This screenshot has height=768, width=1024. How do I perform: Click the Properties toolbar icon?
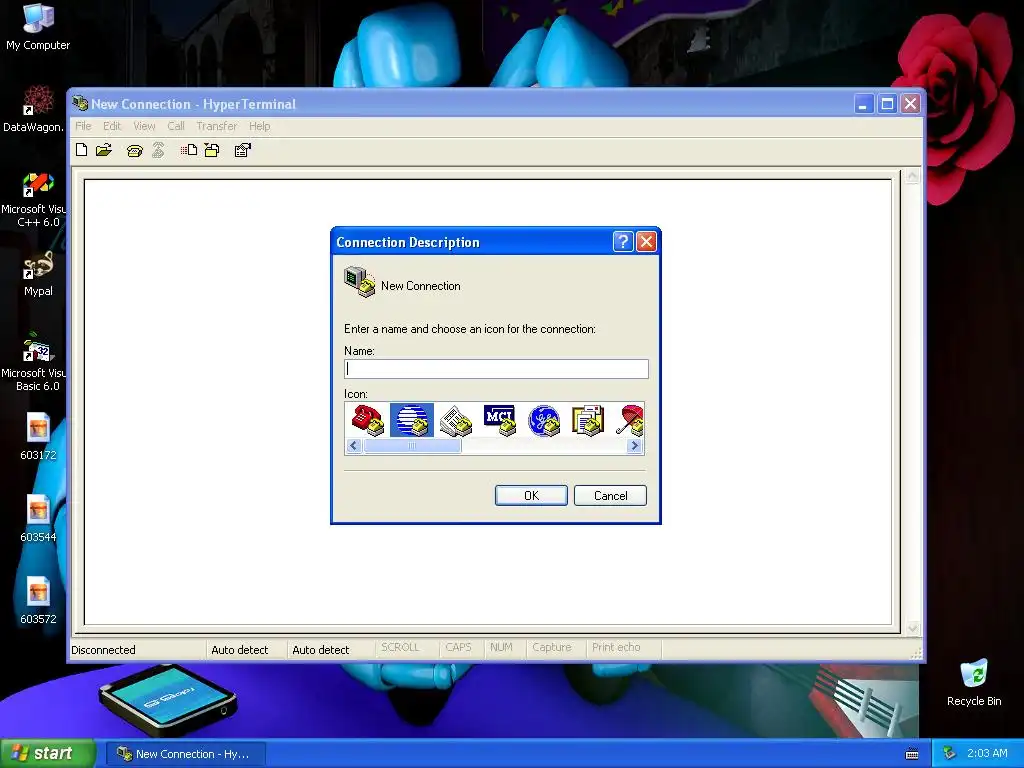click(x=242, y=150)
